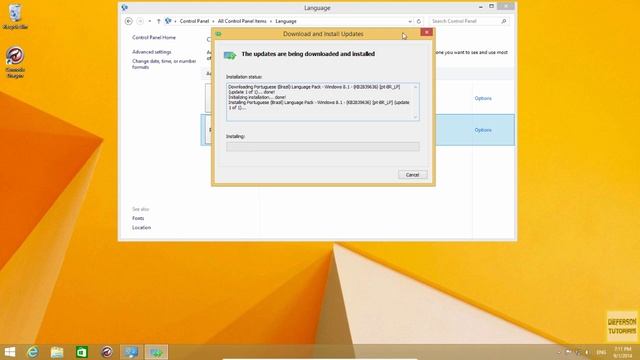
Task: Go forward in the Language window
Action: 140,21
